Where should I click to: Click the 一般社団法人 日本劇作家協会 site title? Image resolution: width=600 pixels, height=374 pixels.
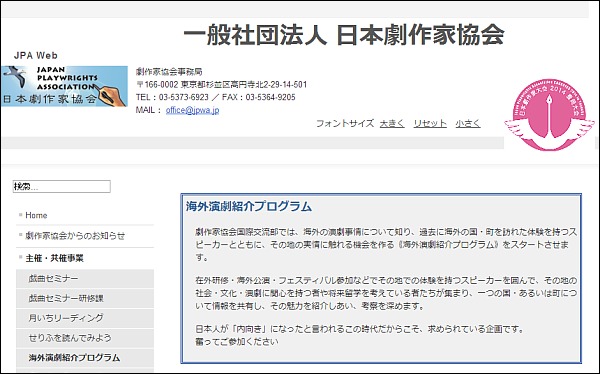(x=344, y=34)
